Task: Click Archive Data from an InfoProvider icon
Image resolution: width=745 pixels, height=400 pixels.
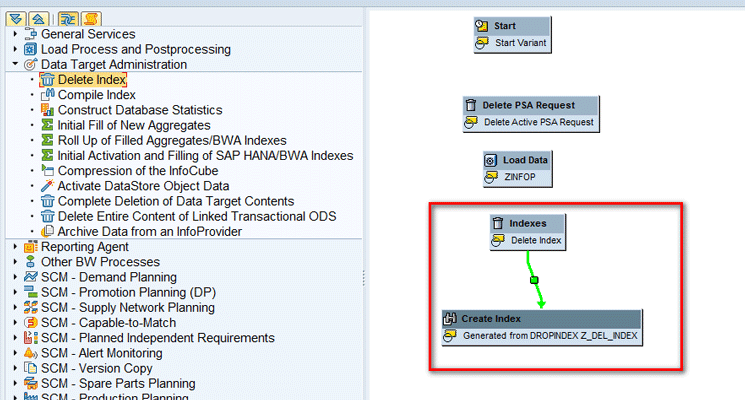Action: point(47,231)
